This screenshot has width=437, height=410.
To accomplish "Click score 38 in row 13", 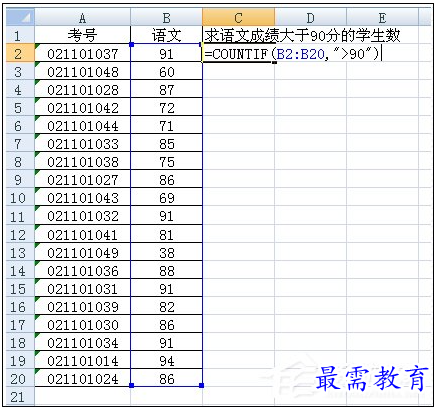I will coord(166,252).
